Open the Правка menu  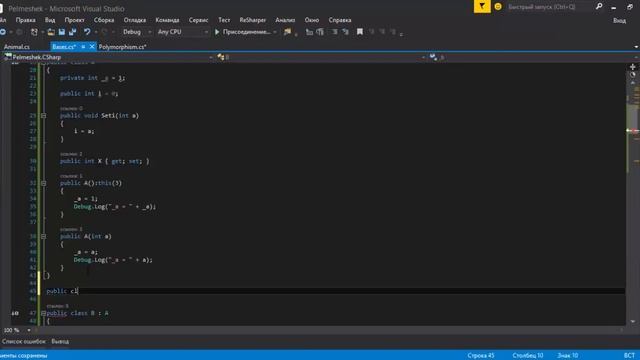(25, 20)
